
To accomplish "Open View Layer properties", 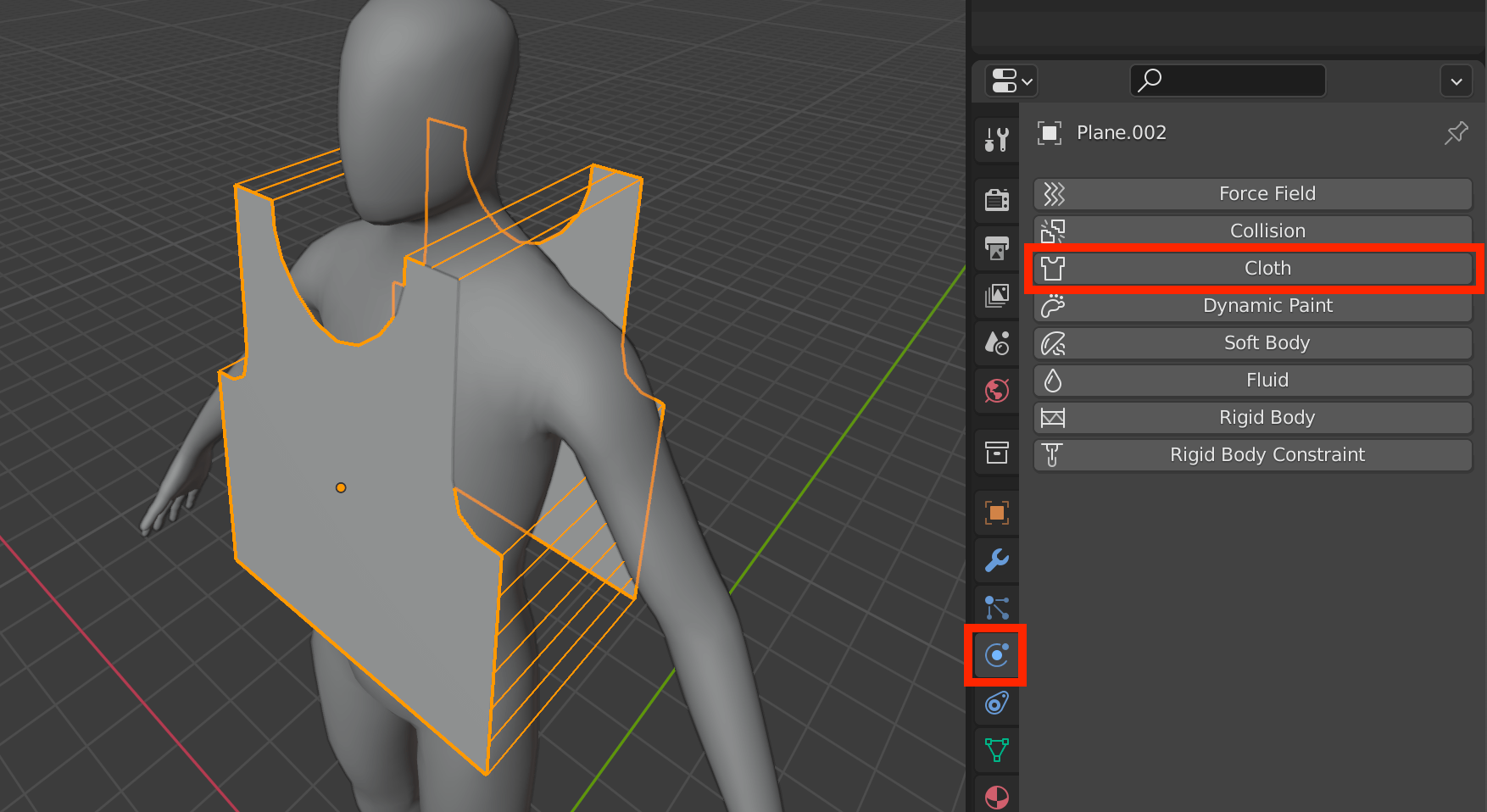I will click(996, 295).
